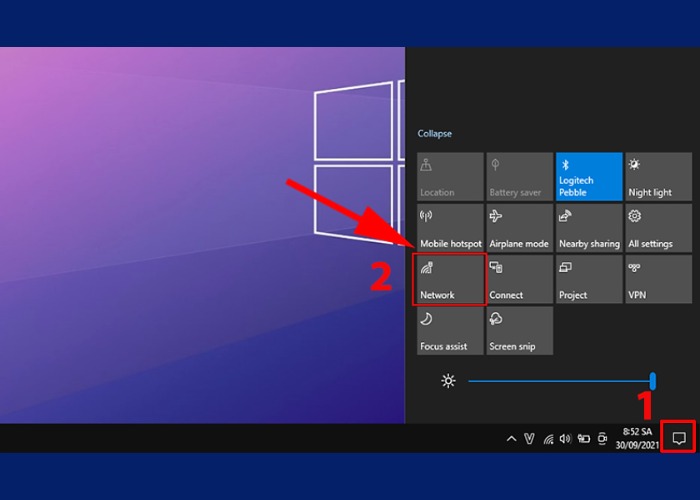Toggle the Logitech Pebble Bluetooth tile
This screenshot has width=700, height=500.
pyautogui.click(x=588, y=177)
